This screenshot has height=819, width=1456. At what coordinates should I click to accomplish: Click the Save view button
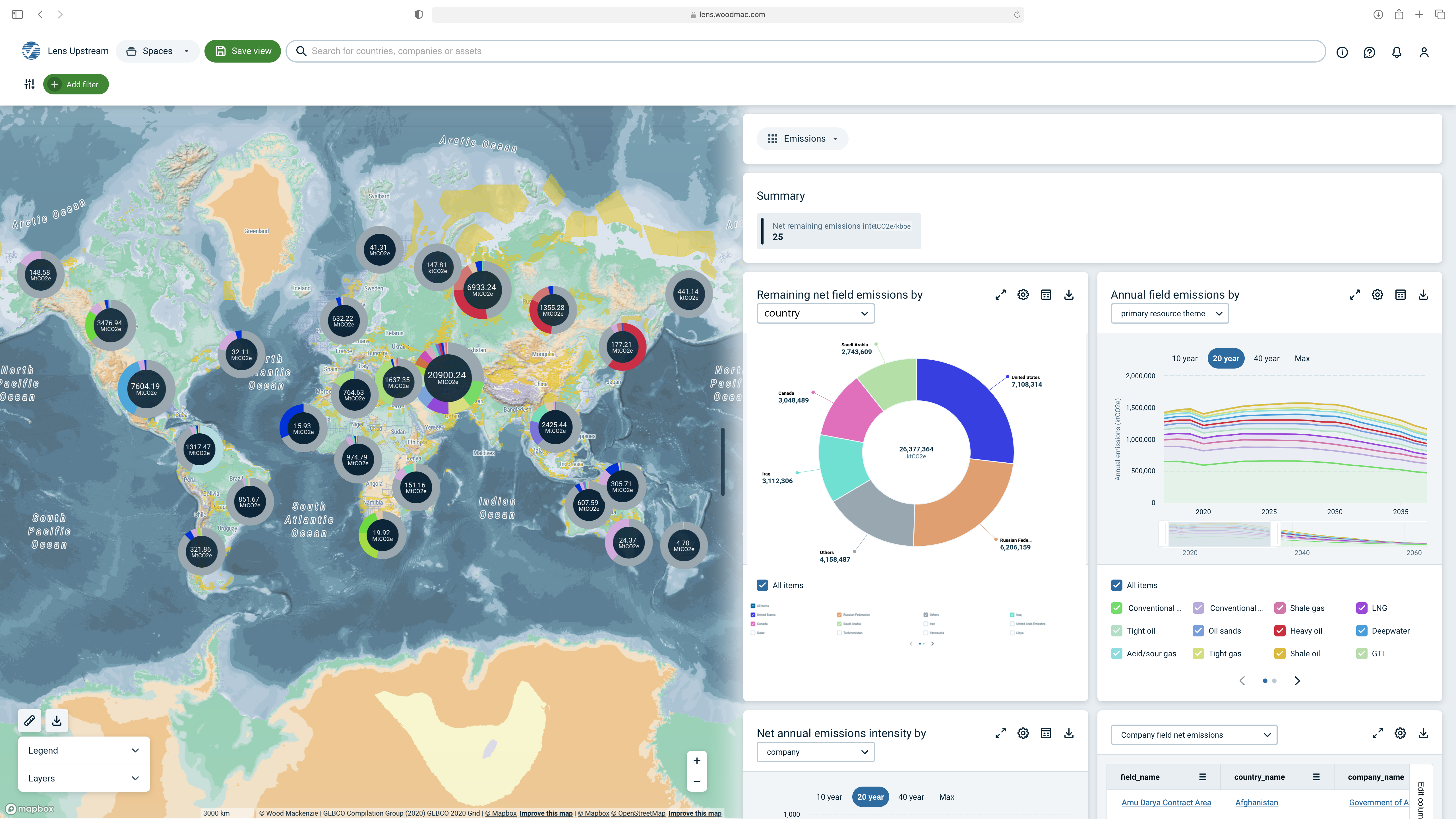tap(243, 51)
